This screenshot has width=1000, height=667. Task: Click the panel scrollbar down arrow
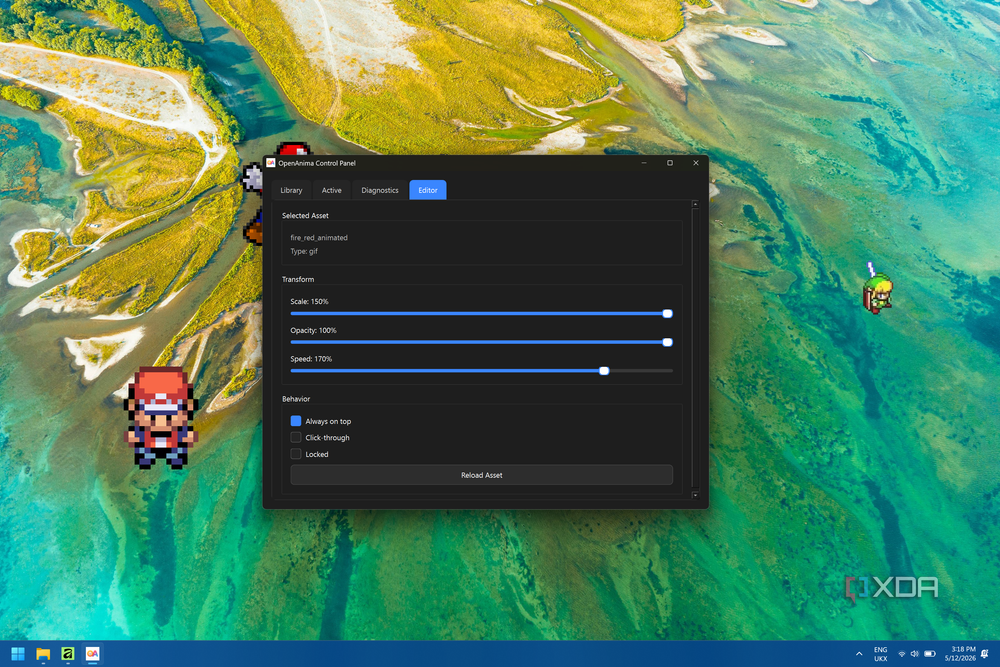[695, 495]
